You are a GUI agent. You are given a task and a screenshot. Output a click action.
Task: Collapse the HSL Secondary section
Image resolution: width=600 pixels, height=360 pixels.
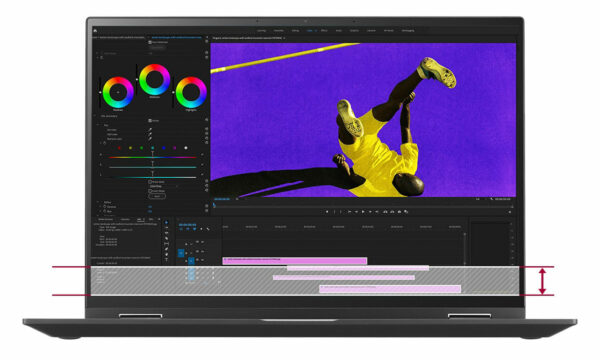pyautogui.click(x=95, y=116)
